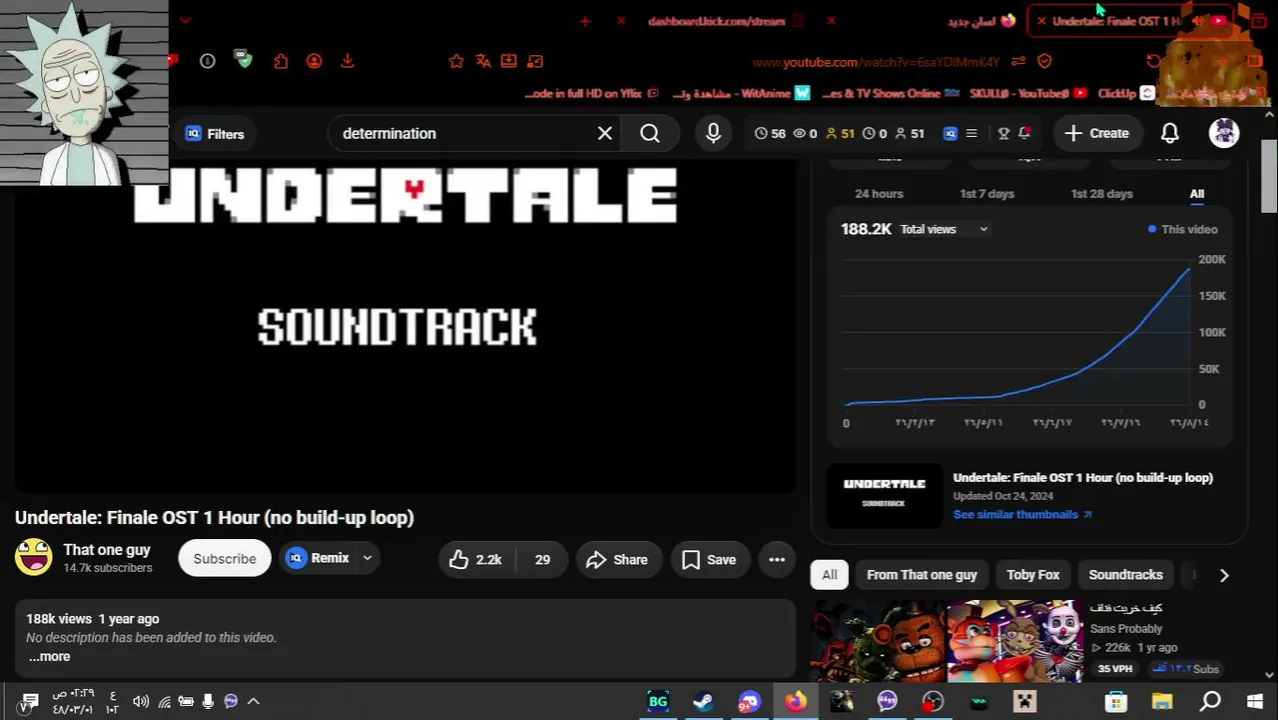Image resolution: width=1278 pixels, height=720 pixels.
Task: Select the All recommendations chip
Action: tap(829, 575)
